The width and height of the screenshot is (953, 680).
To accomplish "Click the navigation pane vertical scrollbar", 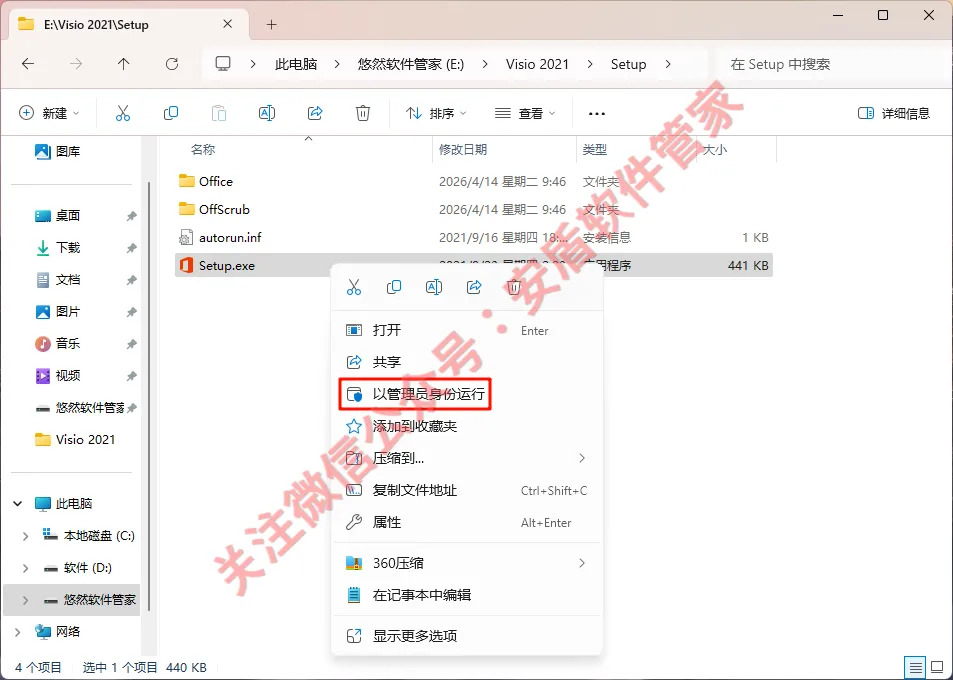I will [x=149, y=396].
